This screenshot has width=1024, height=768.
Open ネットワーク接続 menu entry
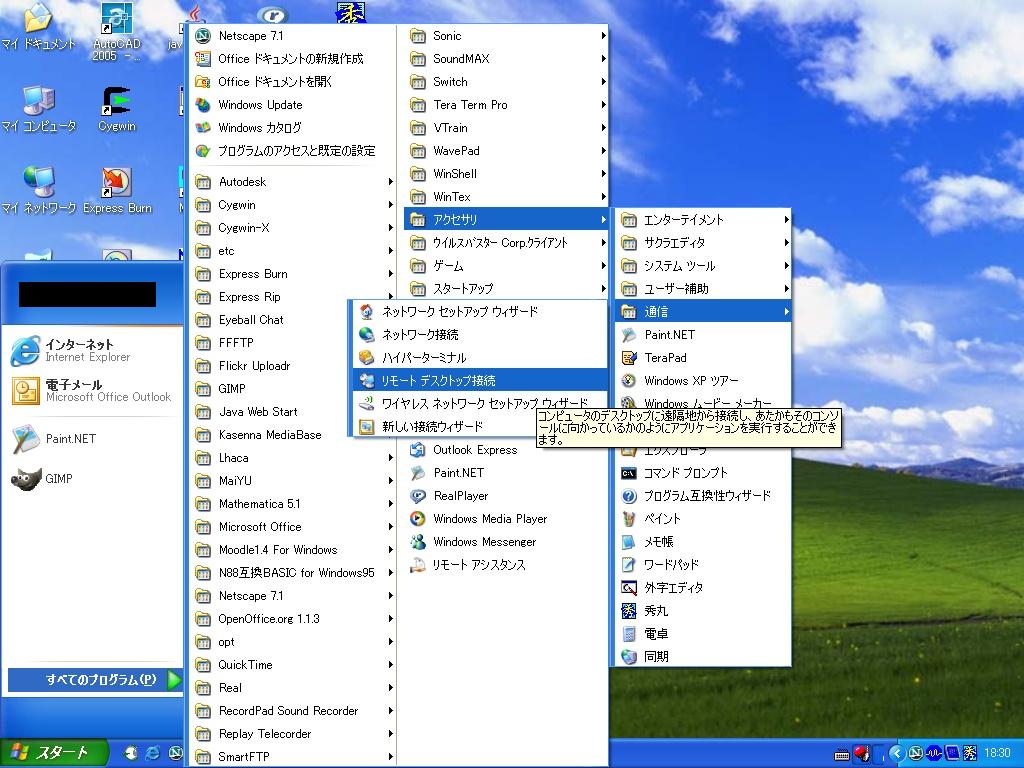tap(480, 334)
